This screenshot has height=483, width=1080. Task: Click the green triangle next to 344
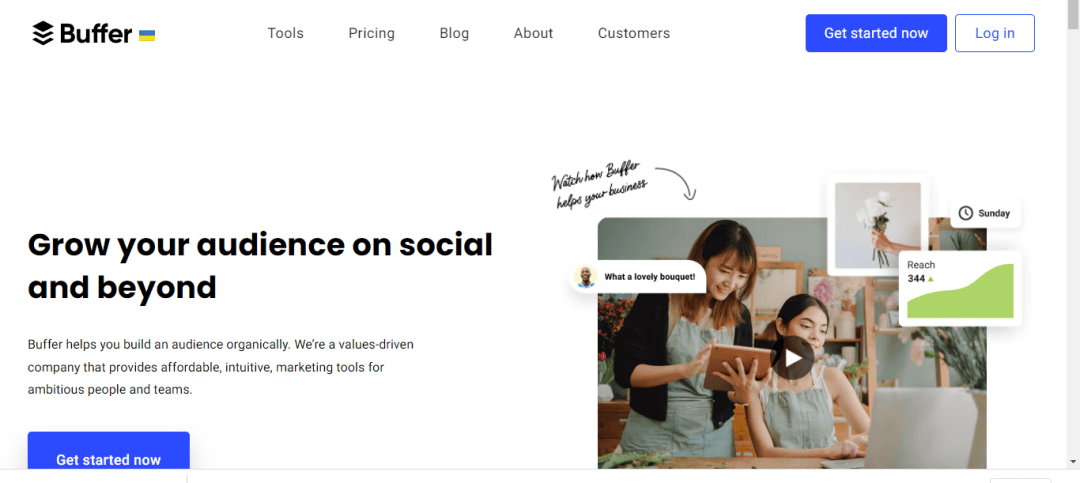click(x=931, y=278)
